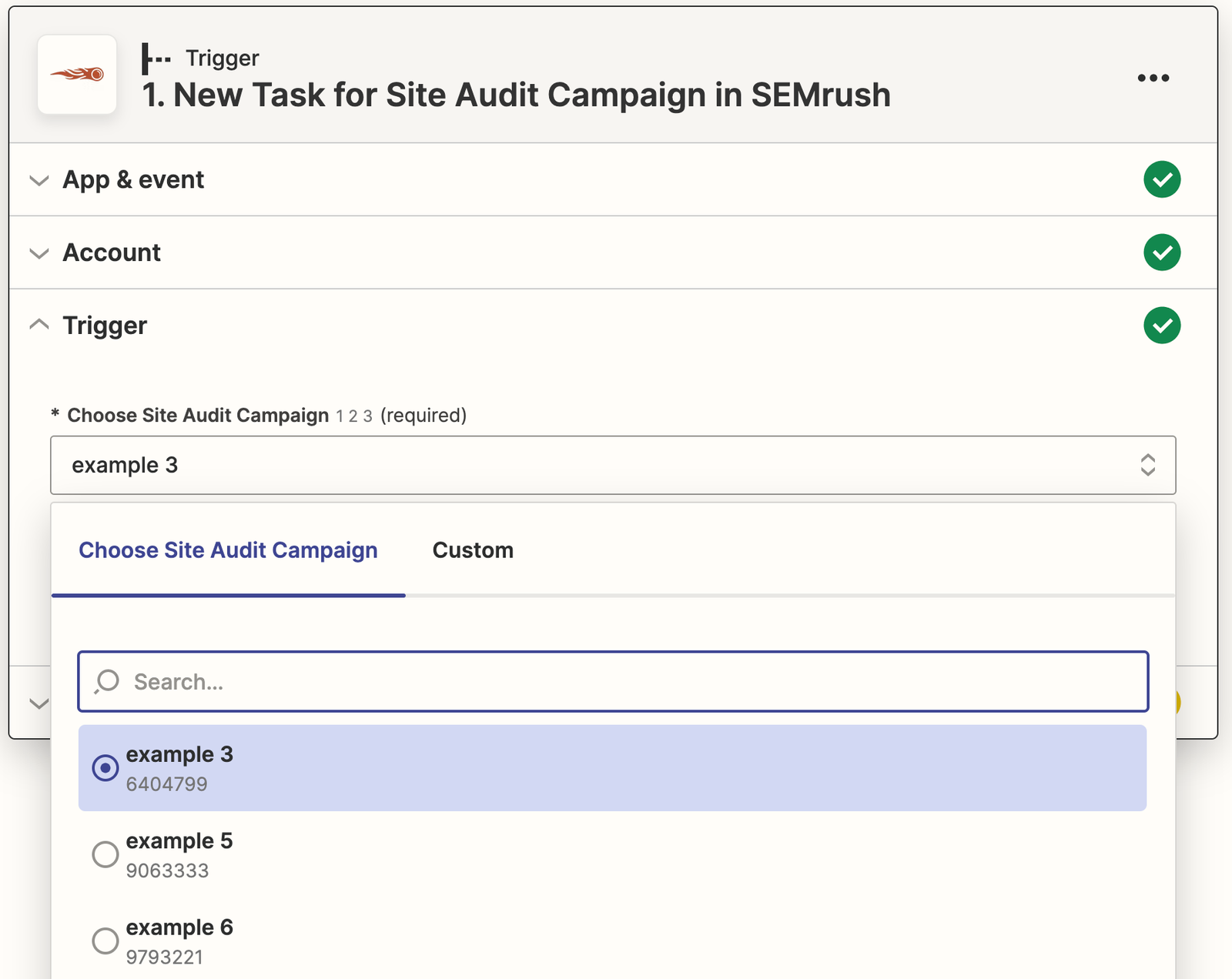
Task: Click the SEMrush app logo icon
Action: click(x=76, y=75)
